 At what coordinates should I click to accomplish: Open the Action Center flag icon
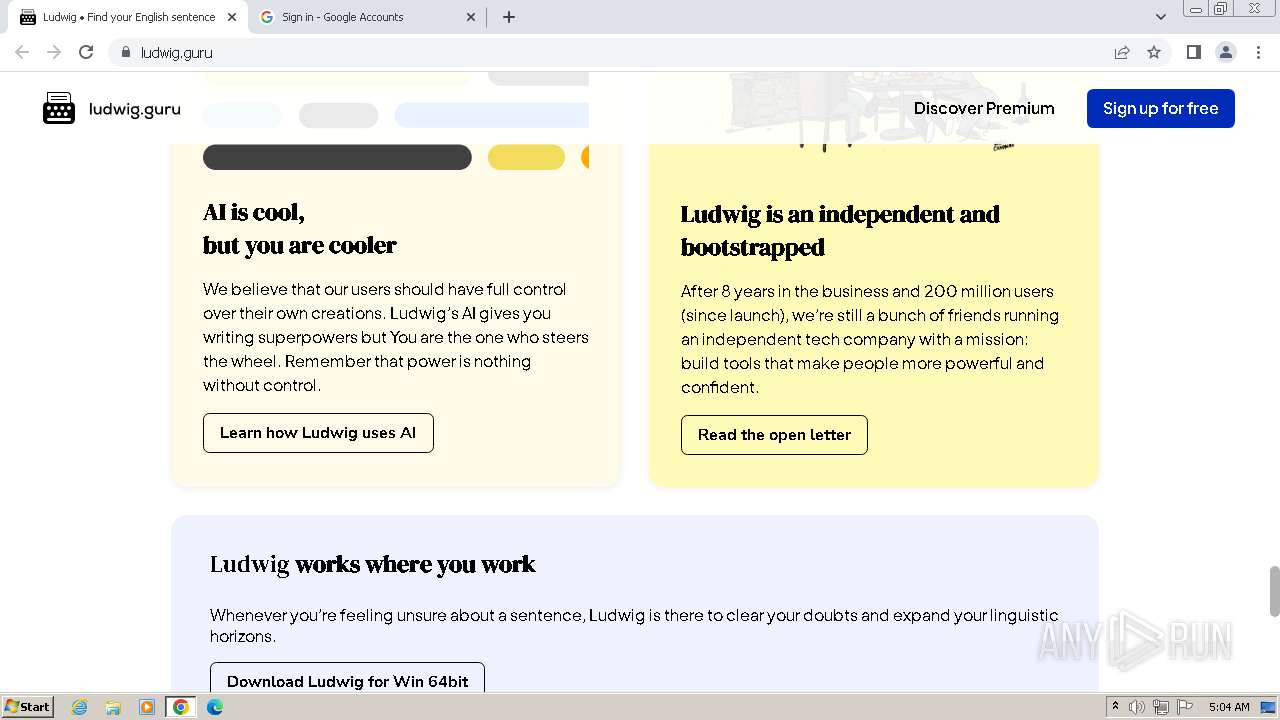click(1185, 707)
